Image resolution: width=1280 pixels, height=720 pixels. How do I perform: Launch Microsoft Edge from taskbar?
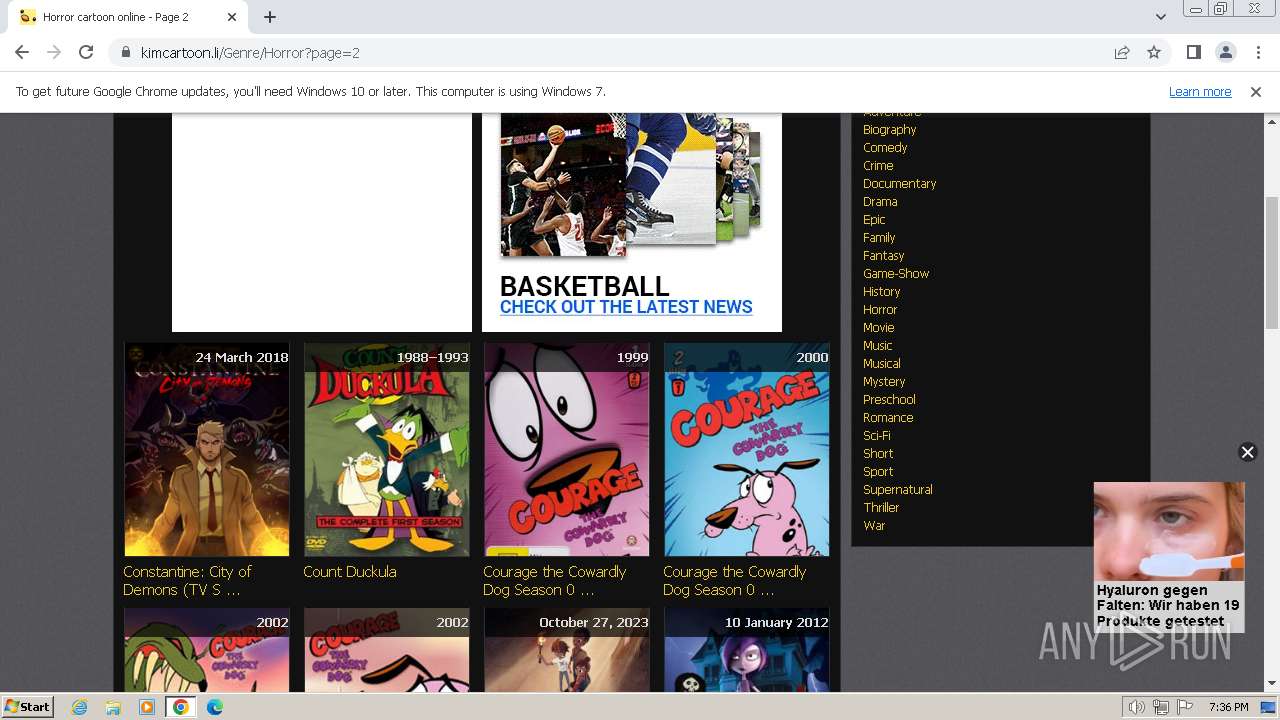[x=214, y=707]
